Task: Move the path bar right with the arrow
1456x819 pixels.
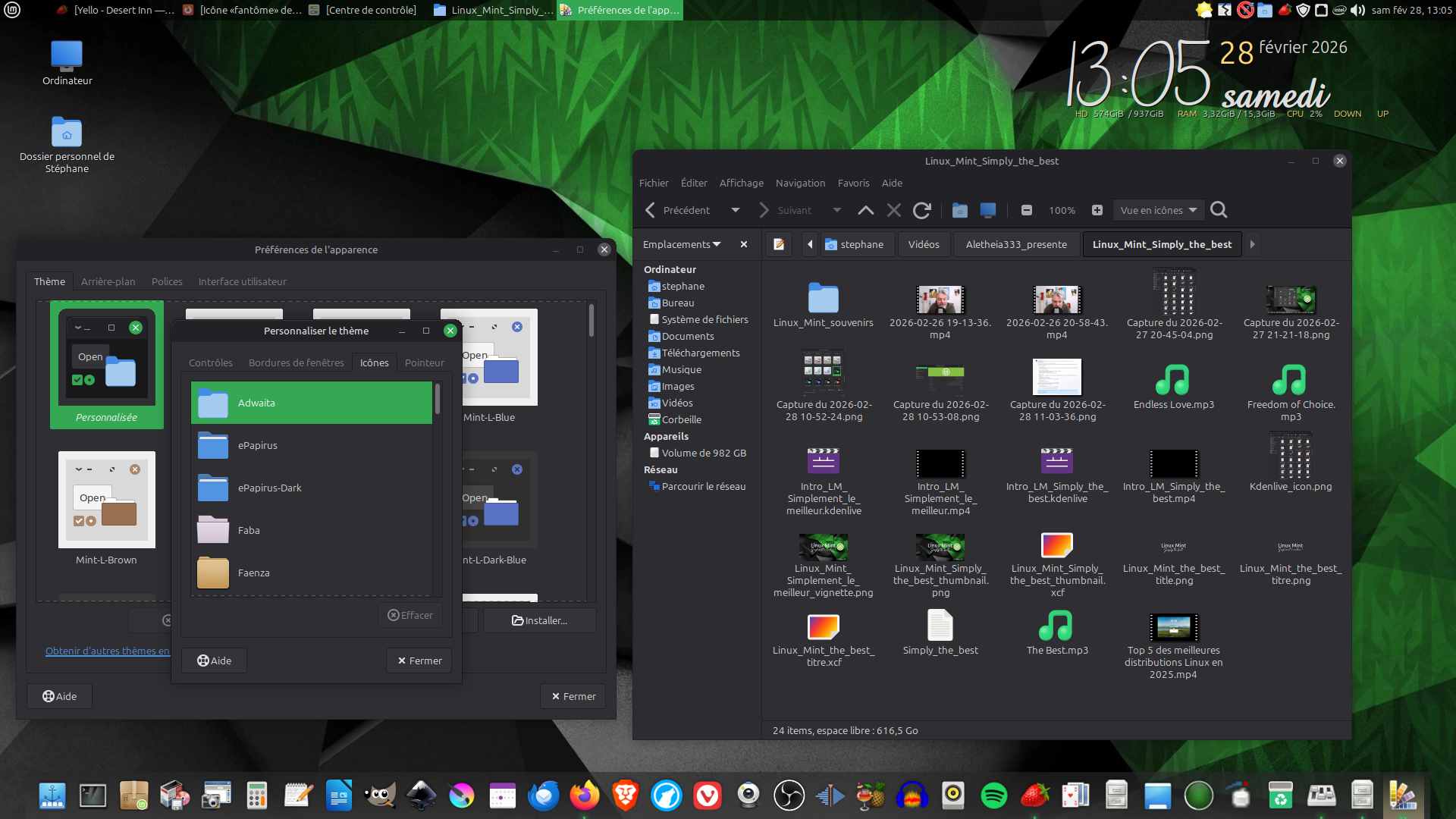Action: 1252,244
